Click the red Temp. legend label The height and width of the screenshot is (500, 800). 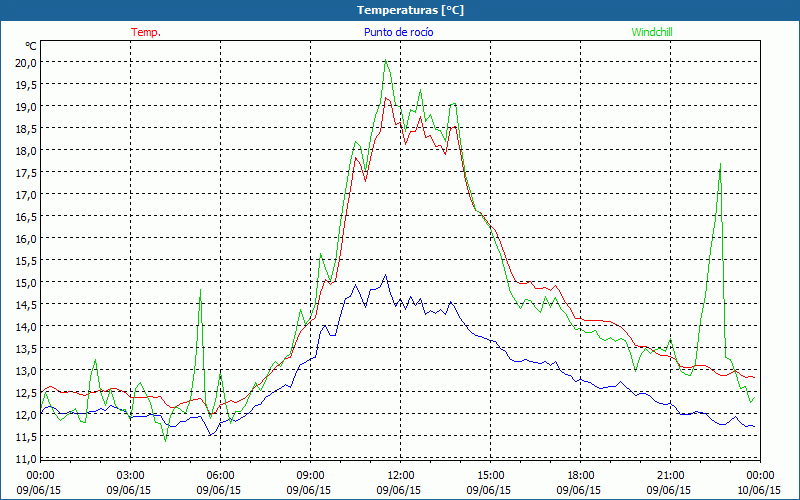[x=146, y=32]
